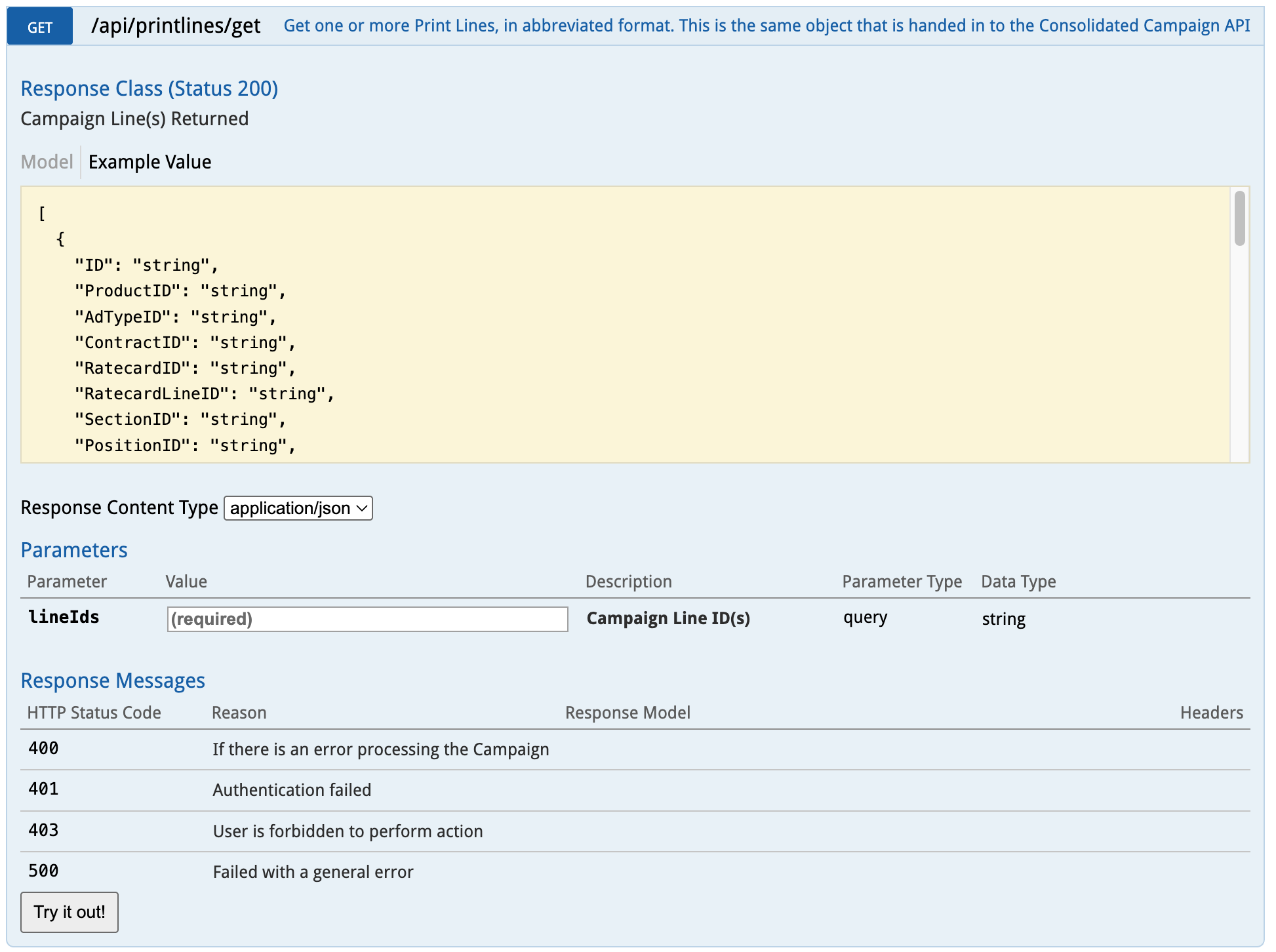Open the Response Content Type dropdown
Image resolution: width=1276 pixels, height=952 pixels.
[298, 508]
